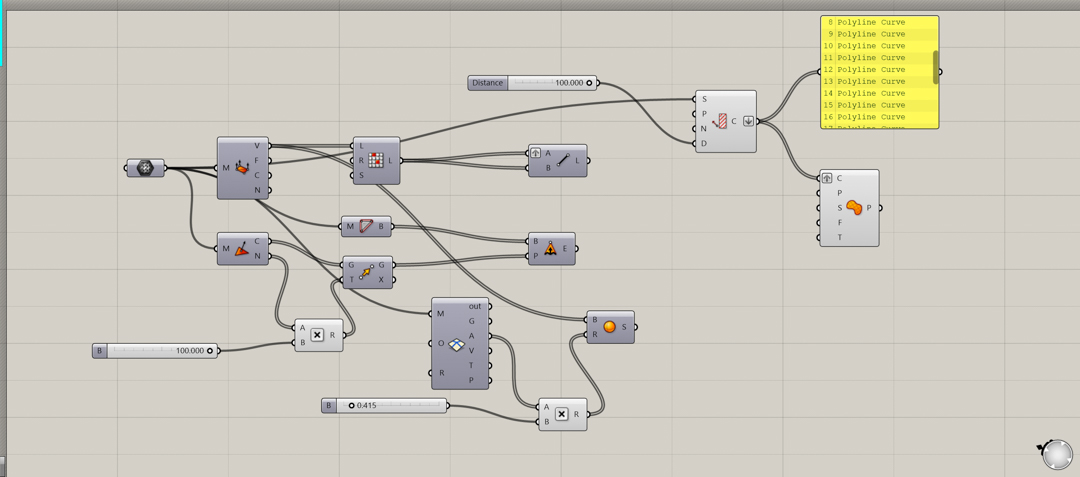Viewport: 1080px width, 477px height.
Task: Select the orange blob component icon
Action: pos(853,208)
